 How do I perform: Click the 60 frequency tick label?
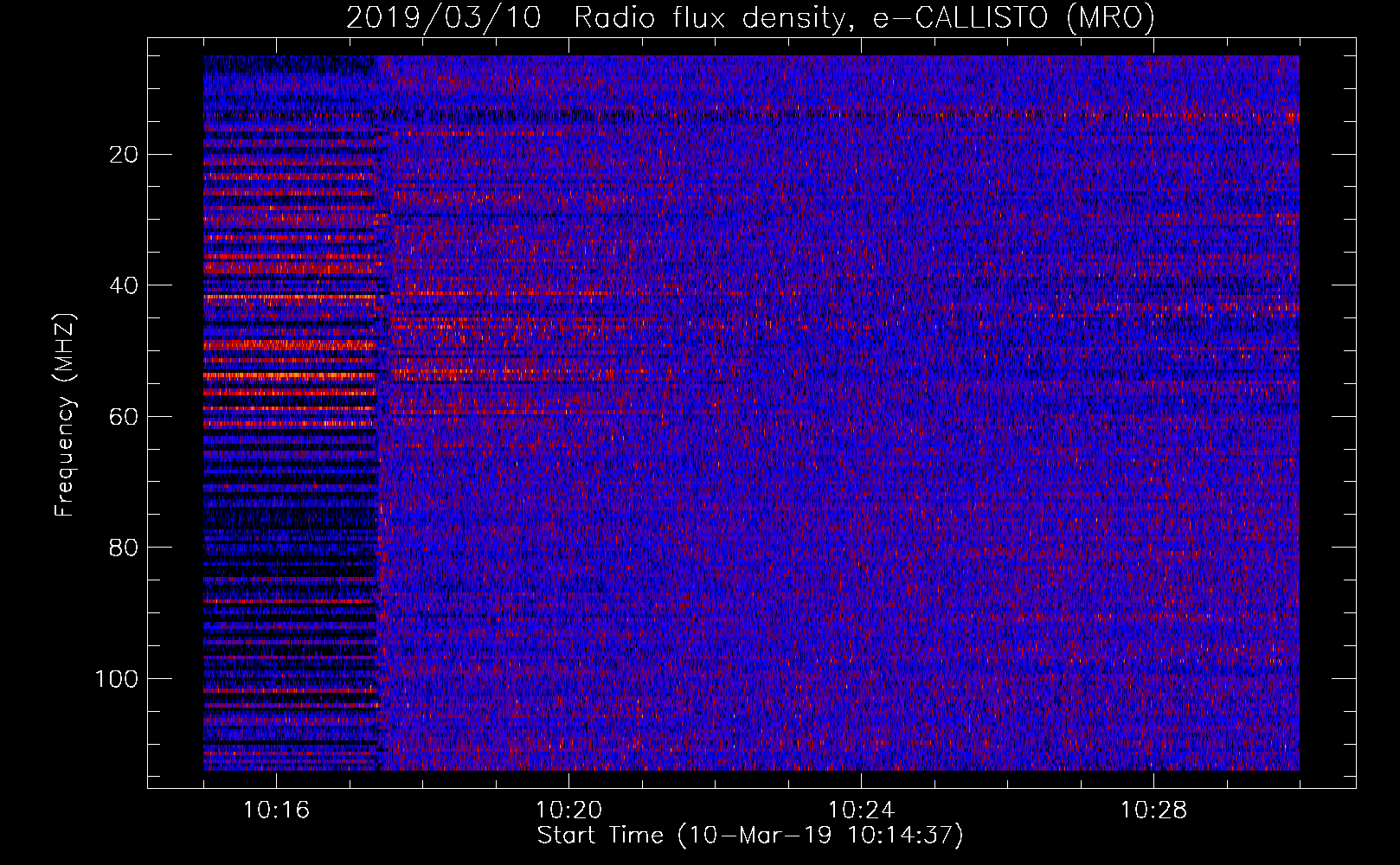[x=124, y=417]
